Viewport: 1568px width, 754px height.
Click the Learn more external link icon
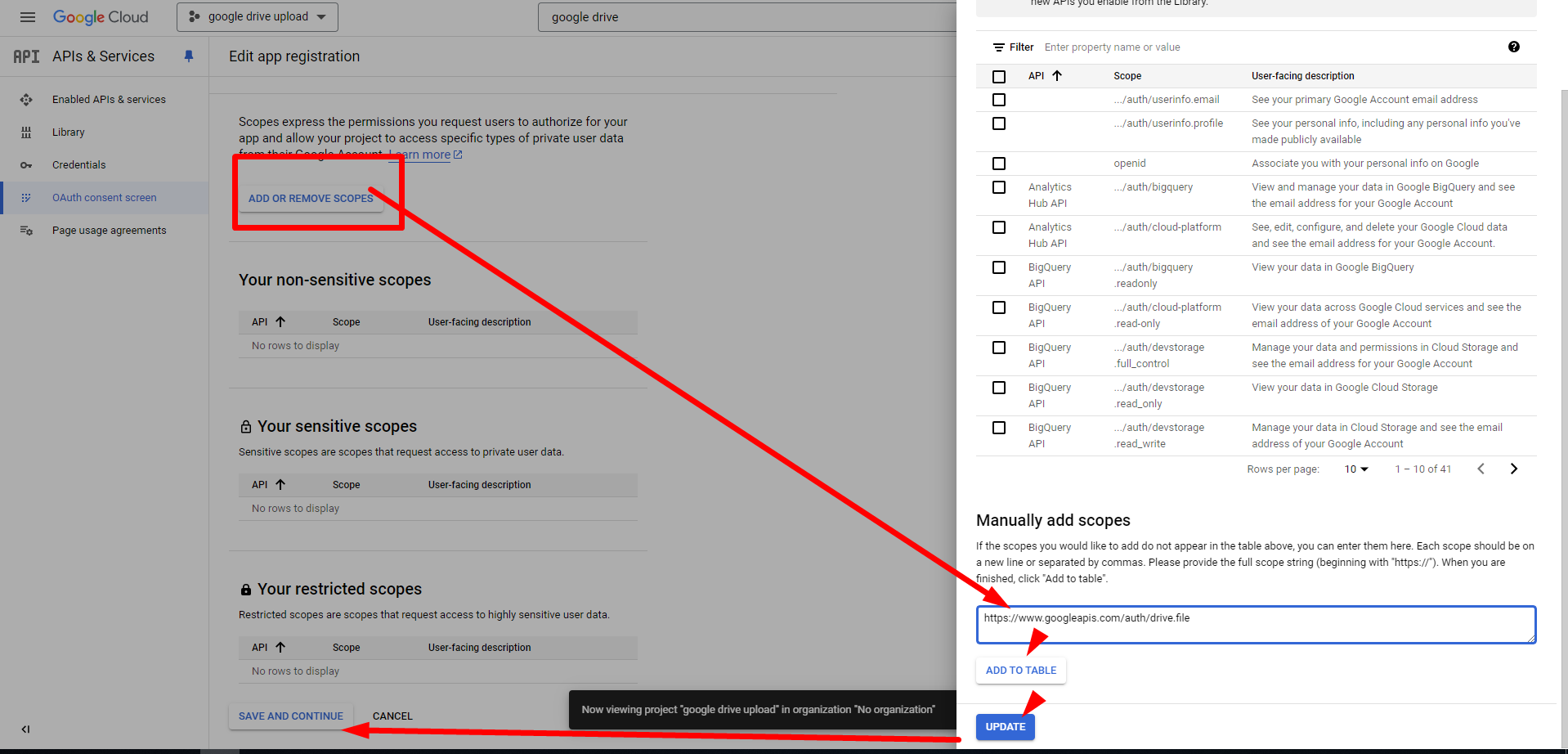pyautogui.click(x=458, y=155)
